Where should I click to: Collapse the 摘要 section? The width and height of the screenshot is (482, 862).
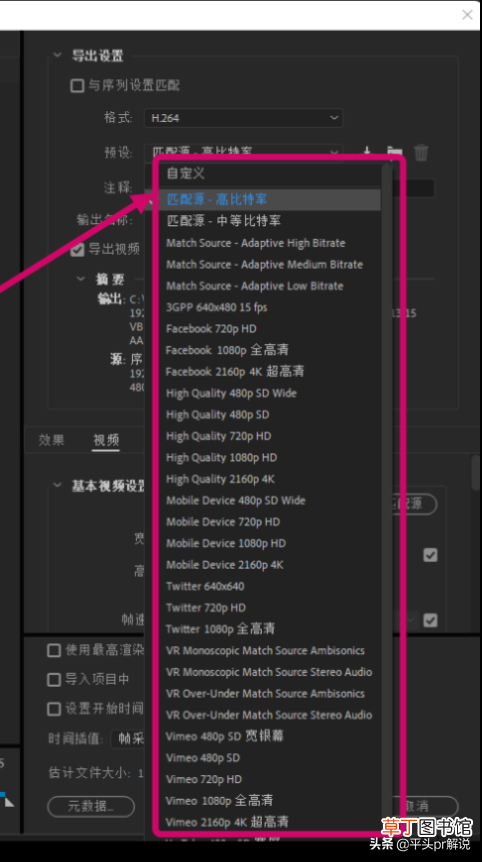[x=81, y=279]
